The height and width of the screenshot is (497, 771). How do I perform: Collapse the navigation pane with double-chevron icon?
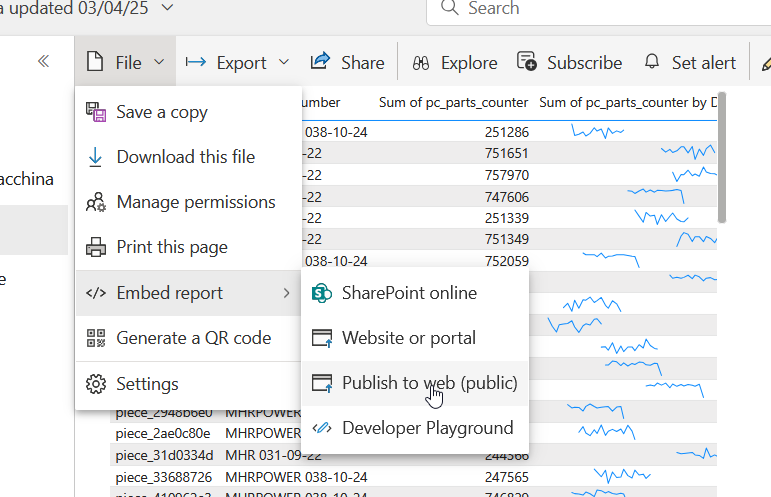pos(43,61)
